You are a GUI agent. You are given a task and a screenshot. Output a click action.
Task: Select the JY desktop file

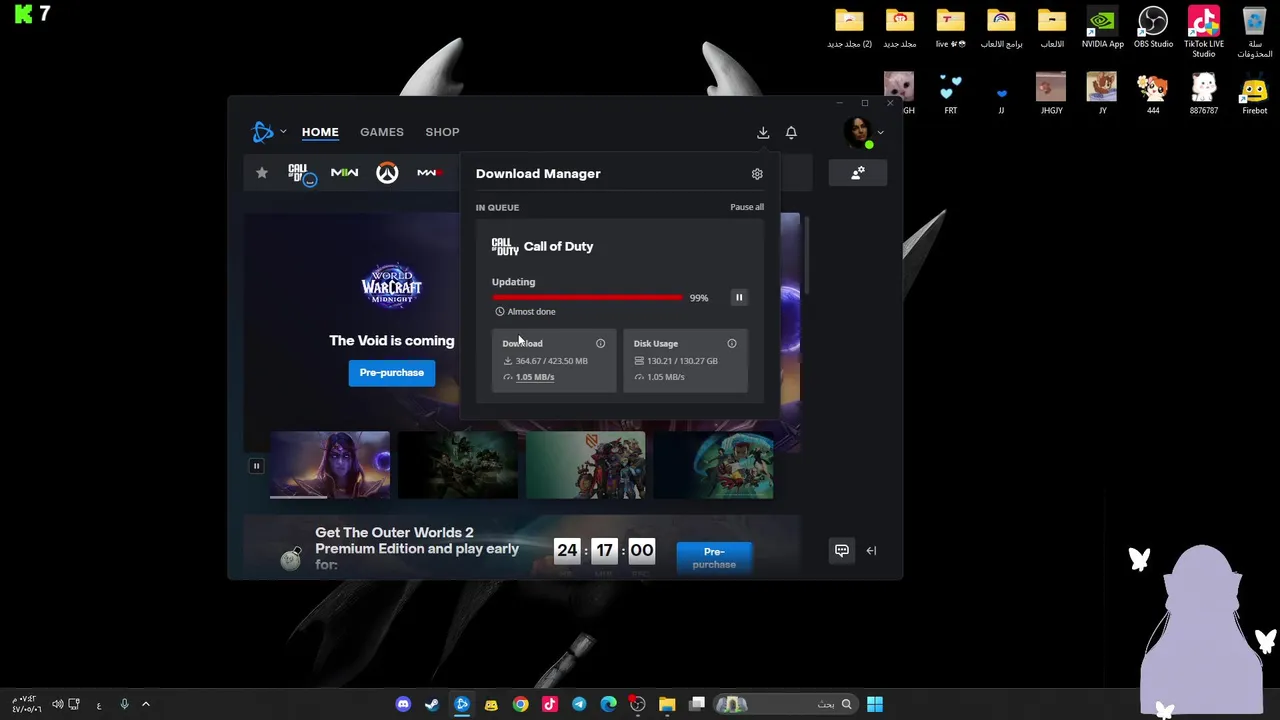(1102, 94)
